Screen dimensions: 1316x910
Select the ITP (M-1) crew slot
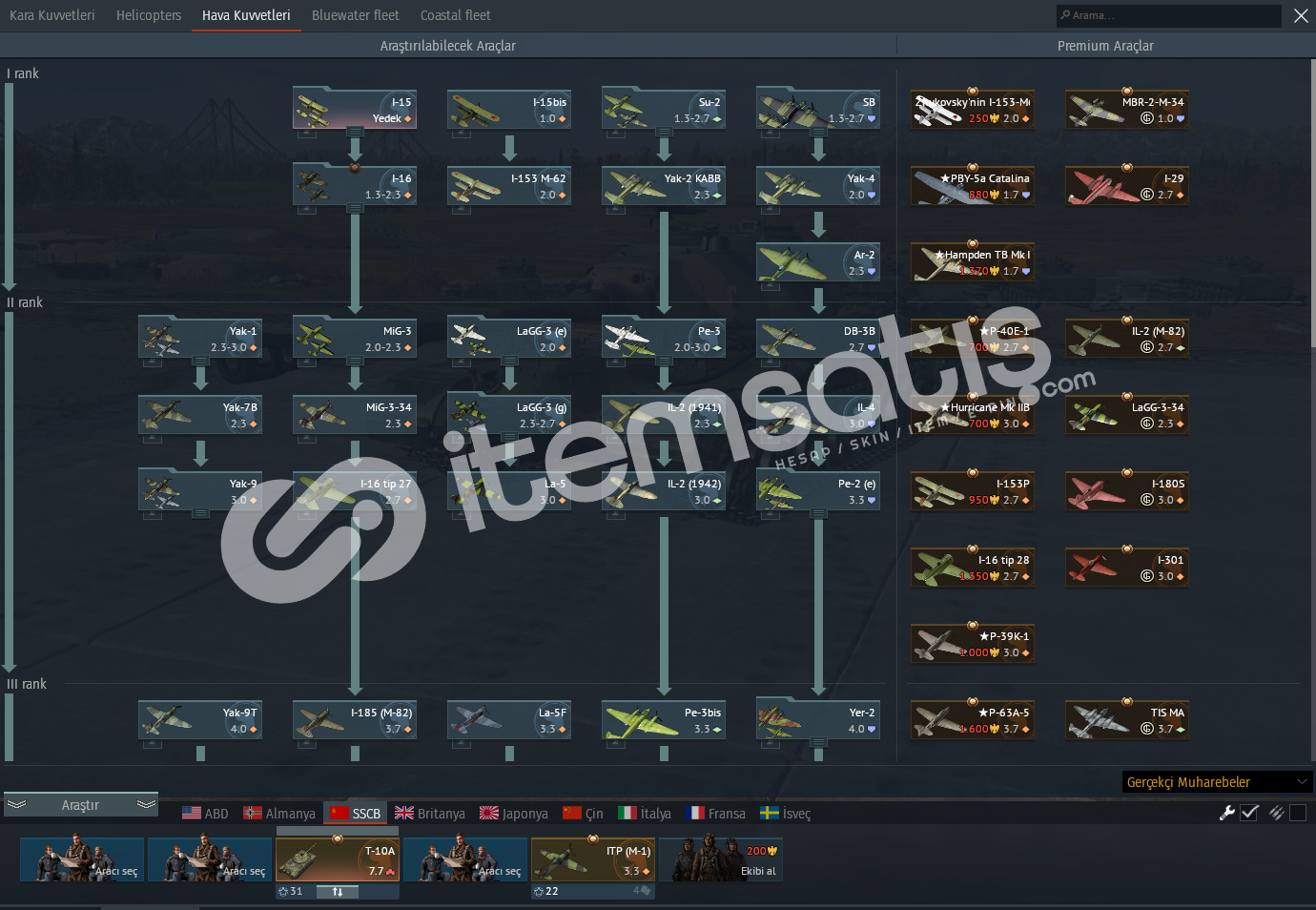coord(593,858)
